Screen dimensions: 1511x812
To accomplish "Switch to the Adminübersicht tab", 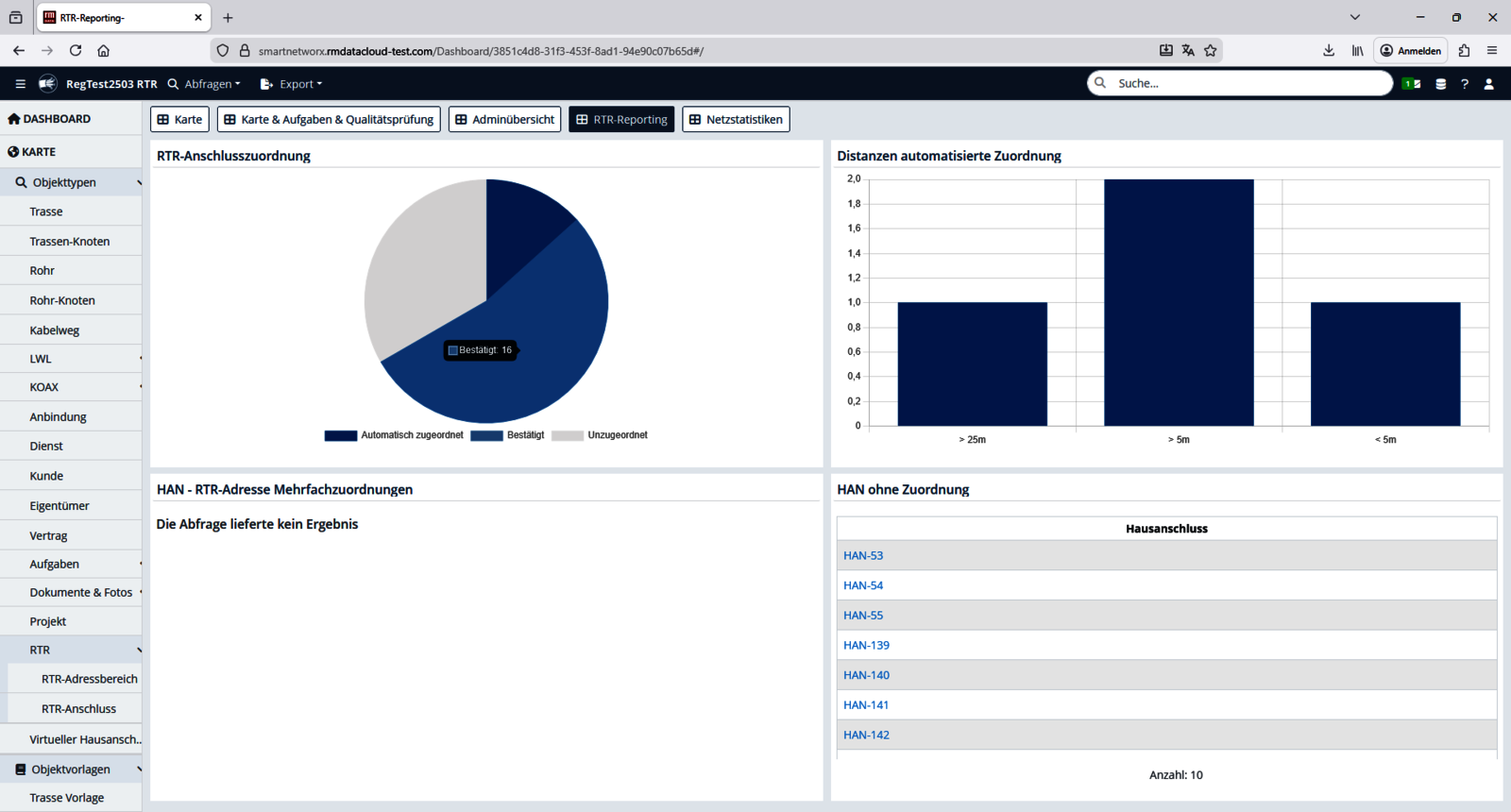I will (504, 120).
